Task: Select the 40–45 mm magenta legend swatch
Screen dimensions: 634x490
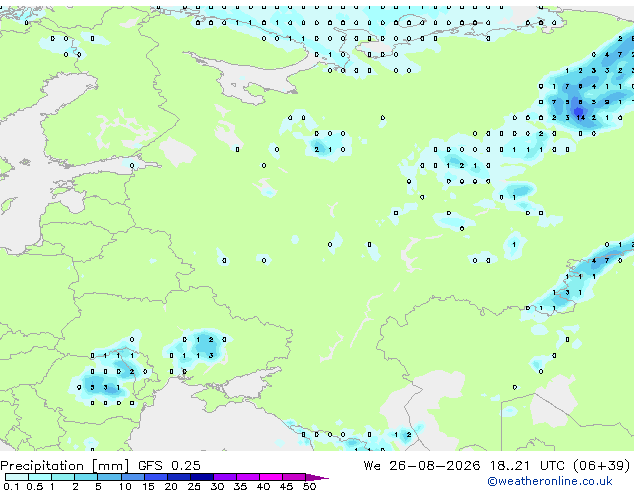Action: [x=271, y=477]
